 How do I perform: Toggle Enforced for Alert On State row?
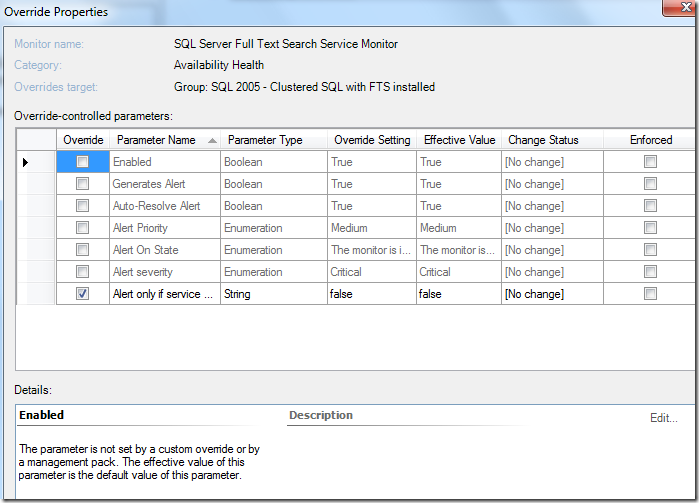650,249
